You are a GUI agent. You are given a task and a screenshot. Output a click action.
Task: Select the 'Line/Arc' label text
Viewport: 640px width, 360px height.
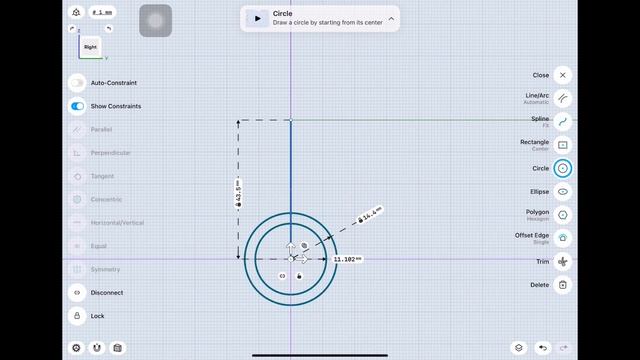tap(537, 96)
